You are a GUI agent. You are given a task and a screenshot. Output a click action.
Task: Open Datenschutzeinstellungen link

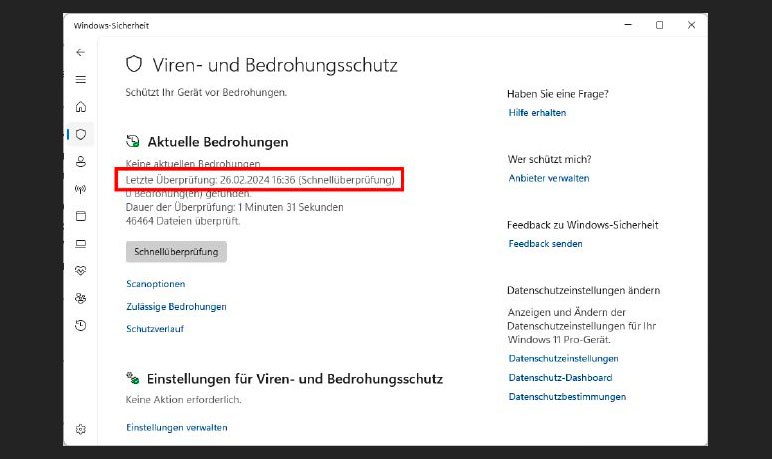563,359
